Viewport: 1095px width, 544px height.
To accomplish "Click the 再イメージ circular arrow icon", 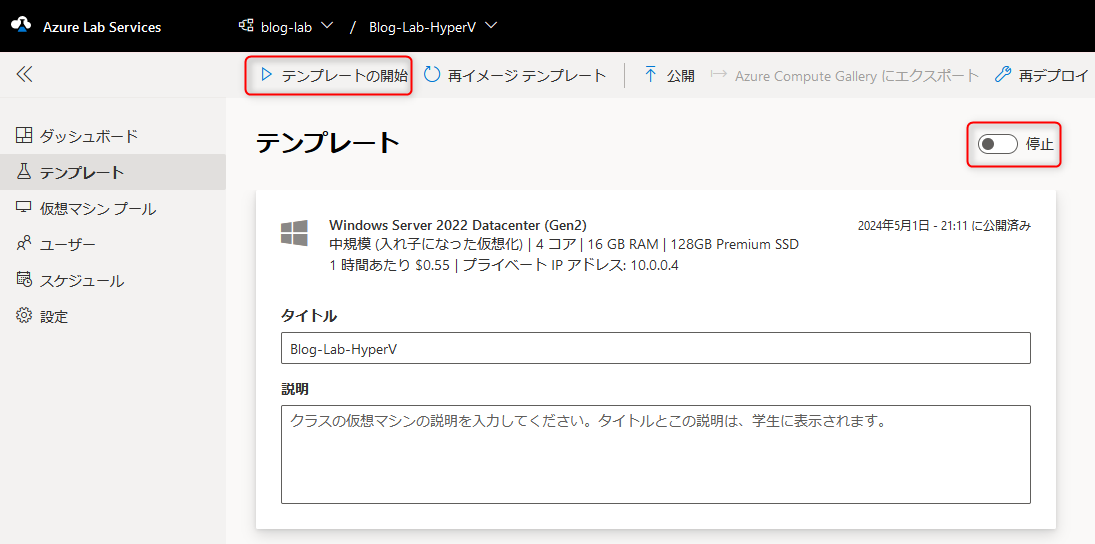I will pos(432,75).
